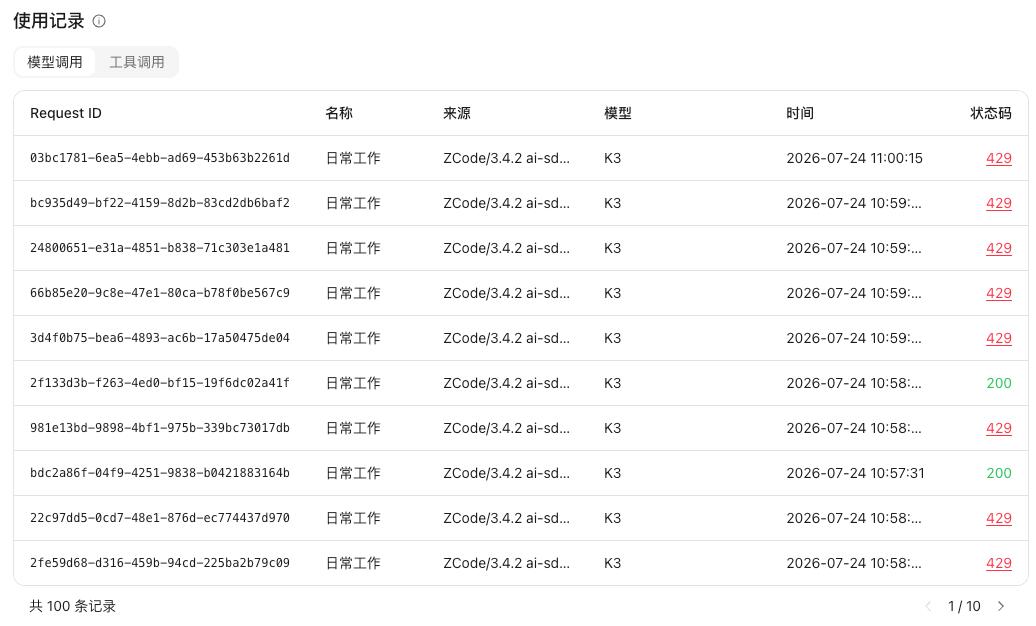Image resolution: width=1036 pixels, height=626 pixels.
Task: Open 429 status of request 3d4f0b75
Action: pos(998,338)
